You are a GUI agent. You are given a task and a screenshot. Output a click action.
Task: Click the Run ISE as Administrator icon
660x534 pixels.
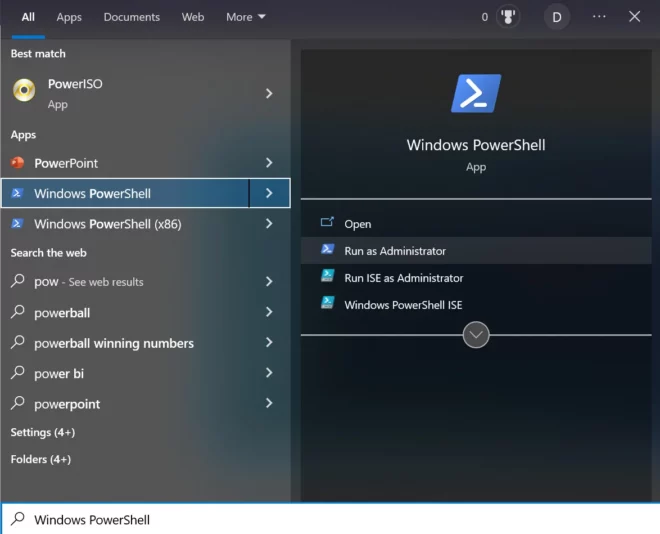tap(327, 276)
